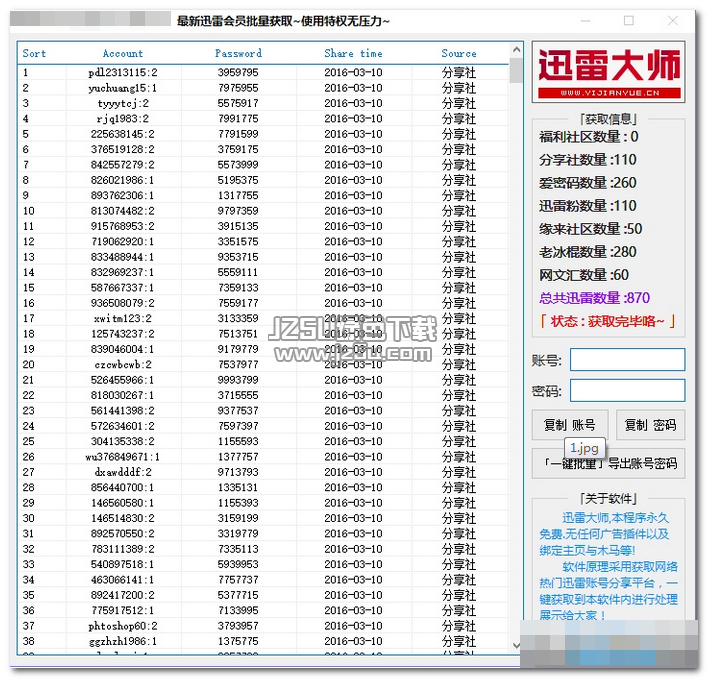This screenshot has width=707, height=679.
Task: Minimize the 迅雷 window
Action: pos(585,21)
